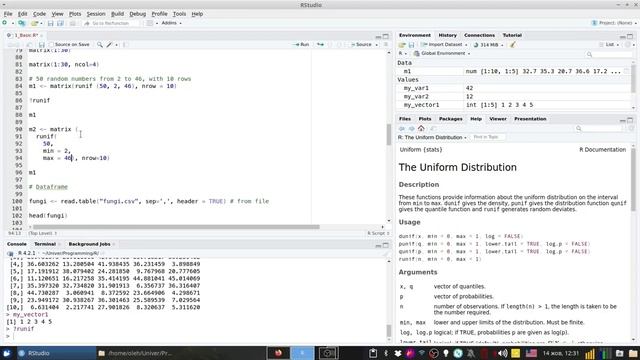Click the code tools magic wand

[109, 44]
